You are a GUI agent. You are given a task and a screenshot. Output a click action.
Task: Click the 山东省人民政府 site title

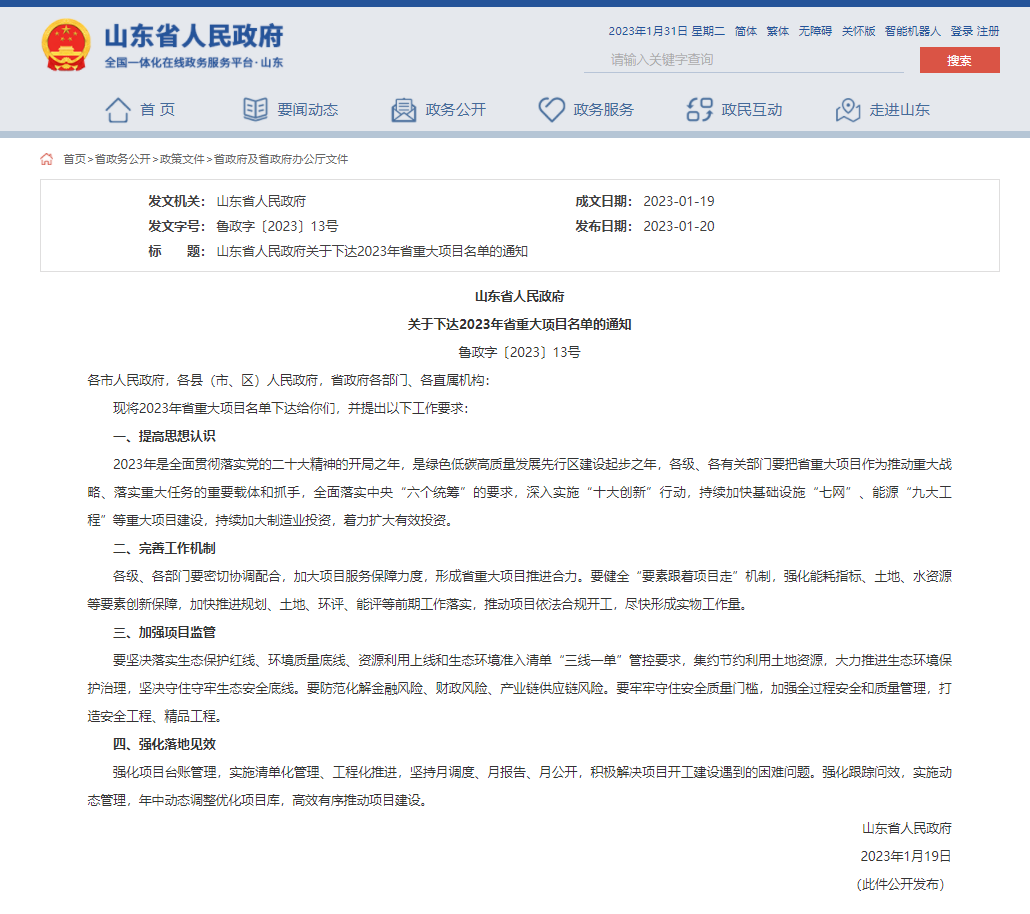[194, 35]
